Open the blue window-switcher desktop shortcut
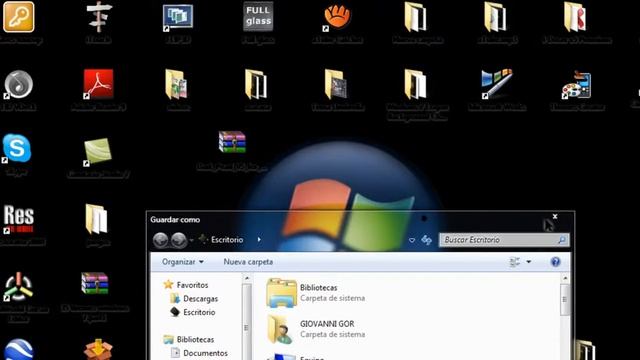 (x=178, y=18)
